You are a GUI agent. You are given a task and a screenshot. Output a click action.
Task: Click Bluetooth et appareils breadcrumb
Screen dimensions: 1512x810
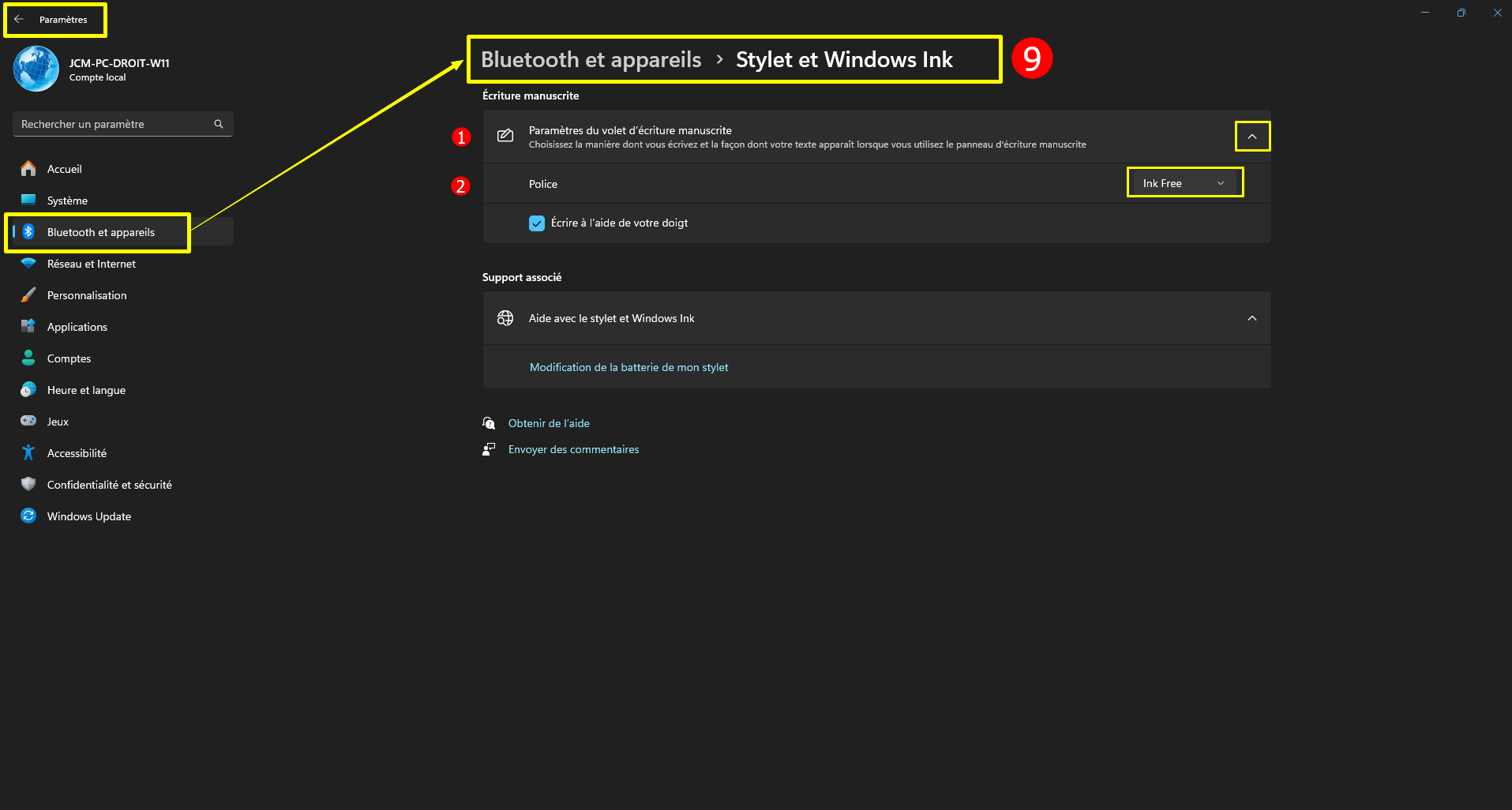point(591,60)
